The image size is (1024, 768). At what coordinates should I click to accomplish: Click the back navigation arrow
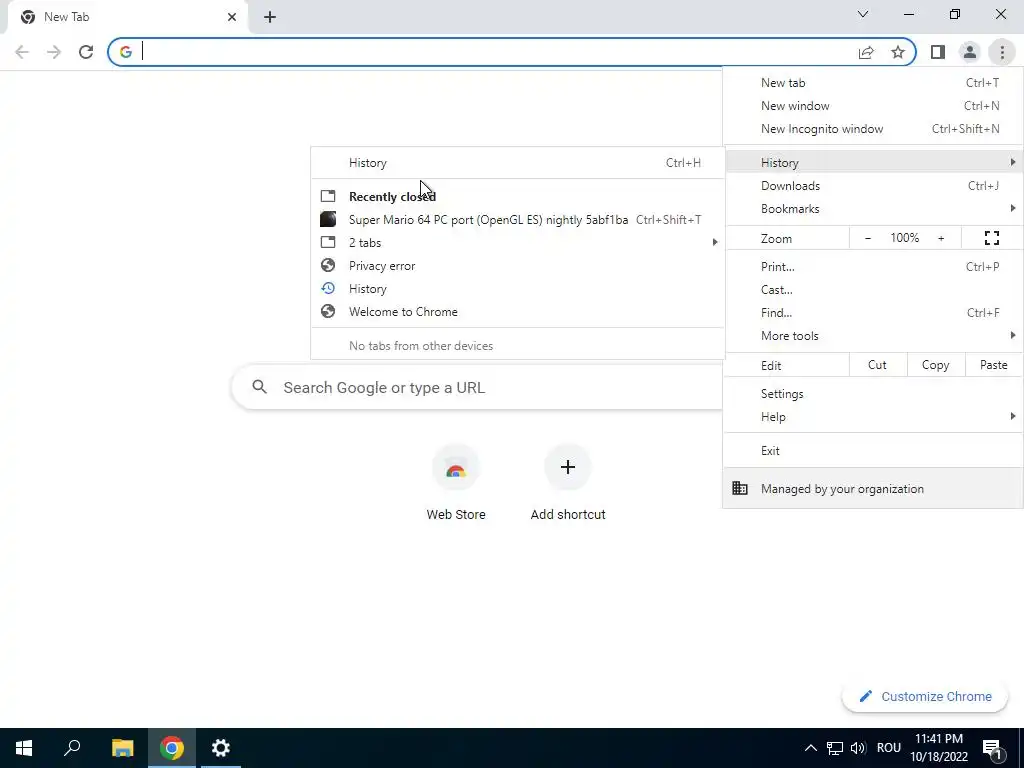pos(22,52)
